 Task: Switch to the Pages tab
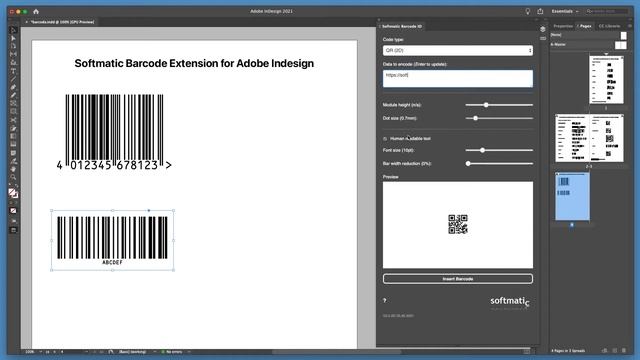tap(585, 26)
